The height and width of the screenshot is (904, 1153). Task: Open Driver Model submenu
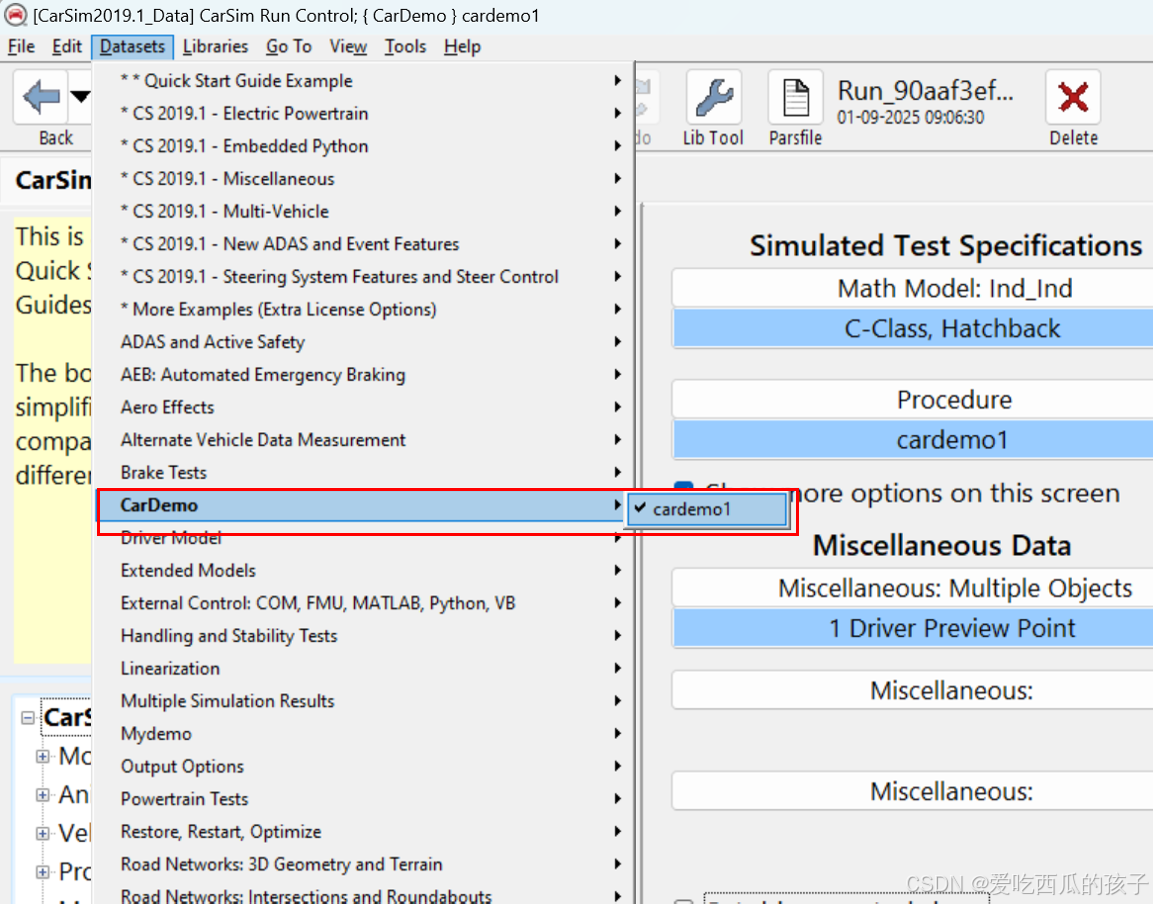pos(362,538)
